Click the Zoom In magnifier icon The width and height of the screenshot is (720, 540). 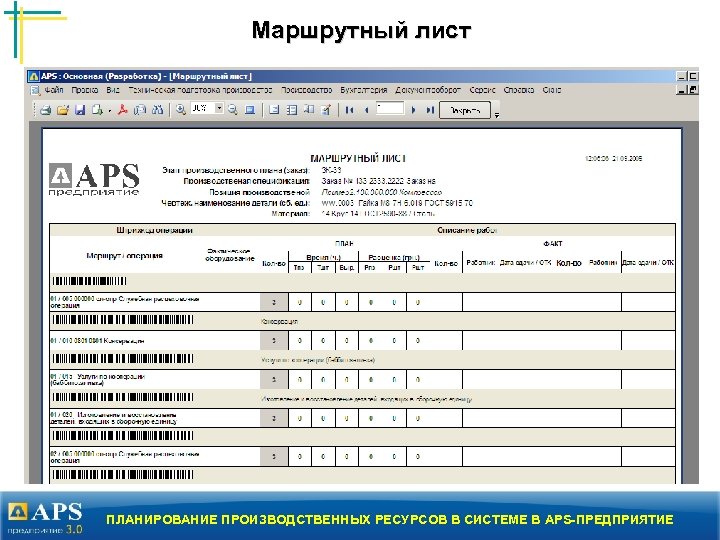coord(181,110)
